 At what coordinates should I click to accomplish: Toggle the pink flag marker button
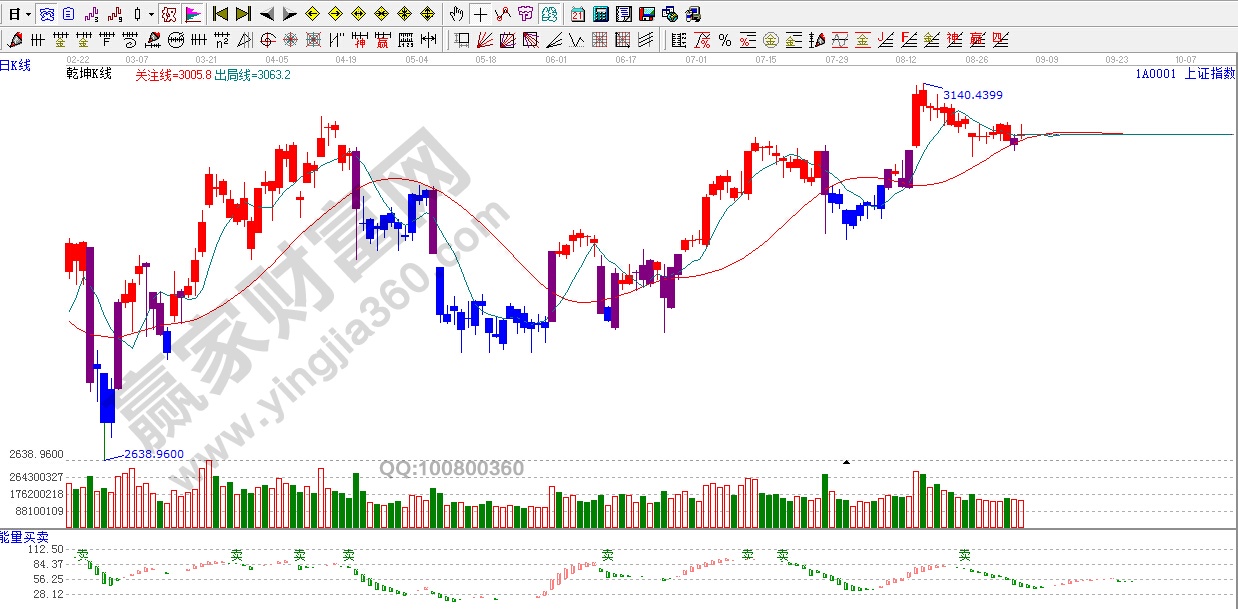192,14
